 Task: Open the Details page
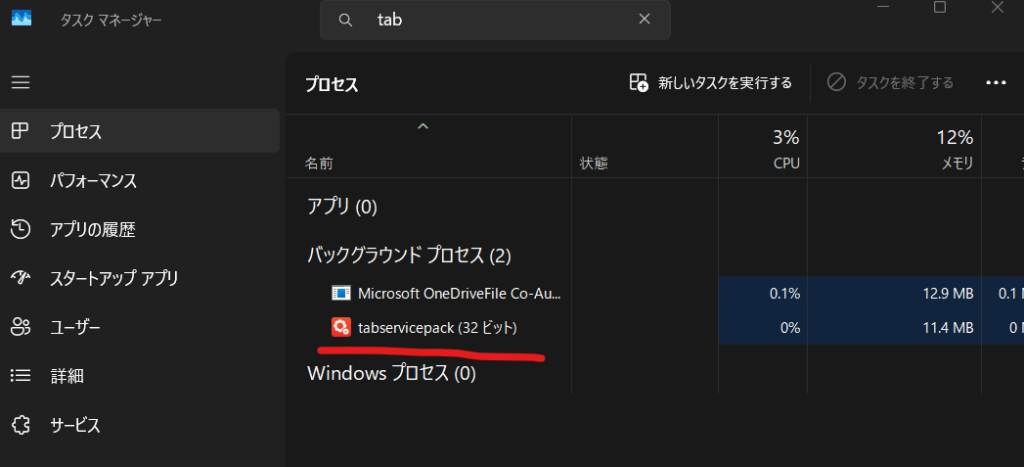coord(66,376)
